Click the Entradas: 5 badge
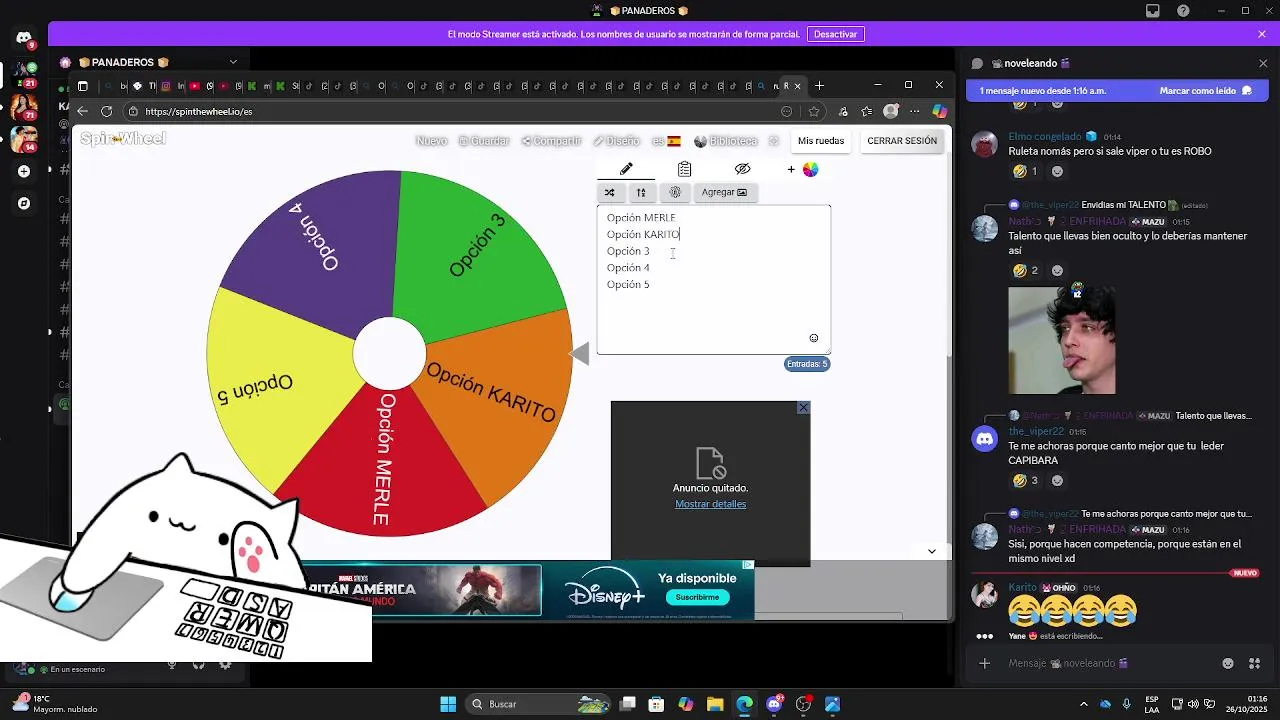Viewport: 1280px width, 720px height. 807,364
